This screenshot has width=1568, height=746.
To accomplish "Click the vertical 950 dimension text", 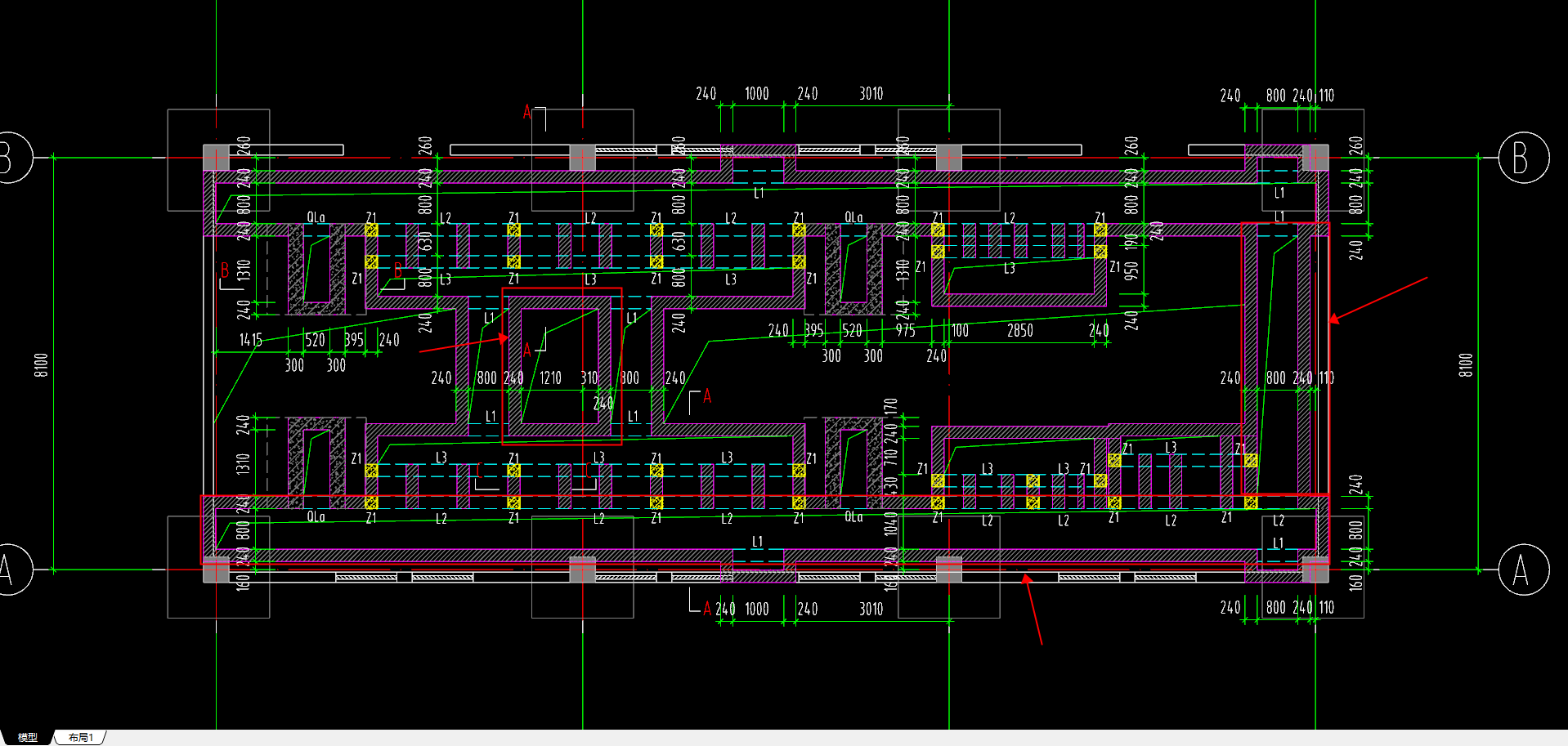I will point(1131,270).
